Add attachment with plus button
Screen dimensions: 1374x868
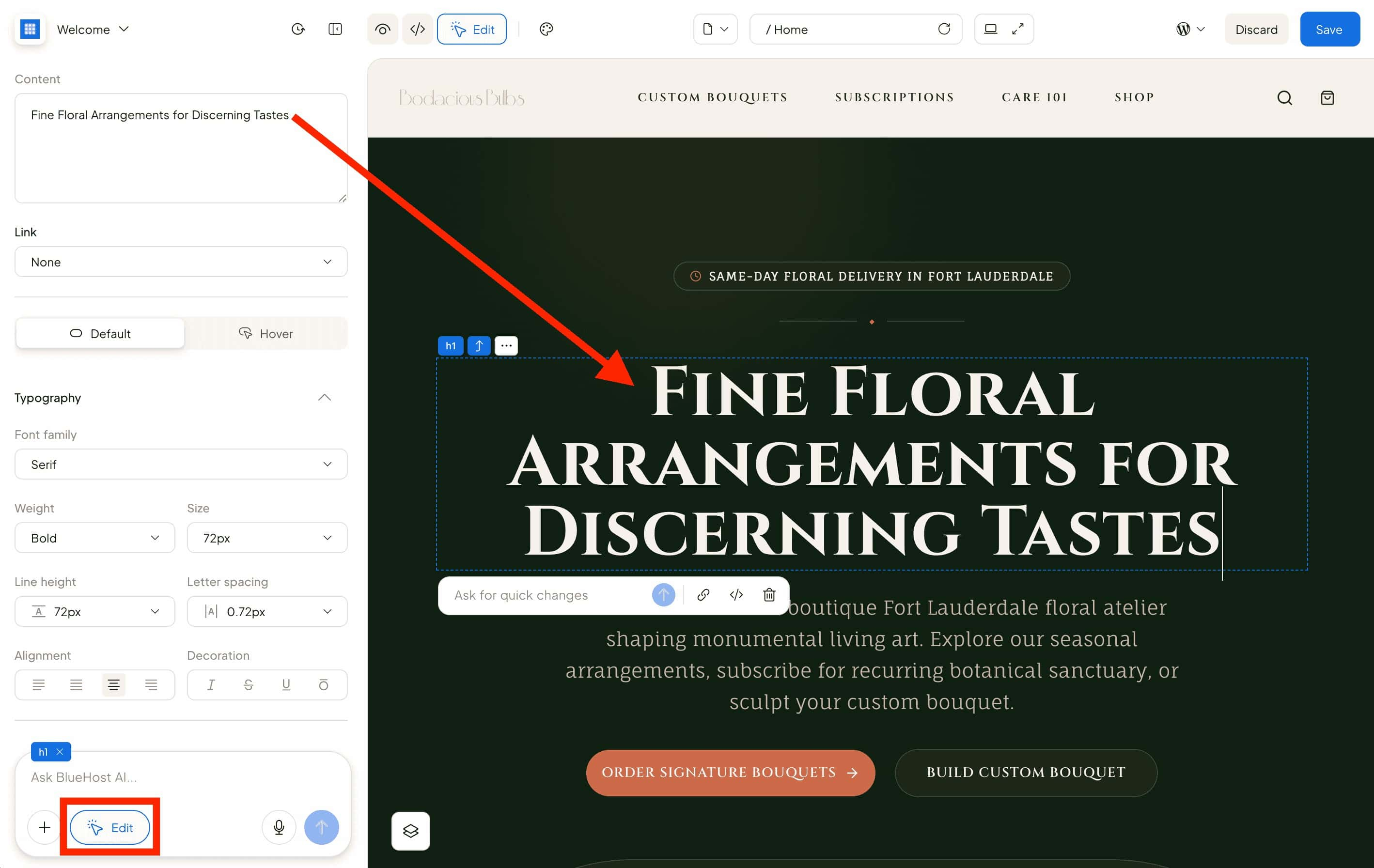pos(45,827)
